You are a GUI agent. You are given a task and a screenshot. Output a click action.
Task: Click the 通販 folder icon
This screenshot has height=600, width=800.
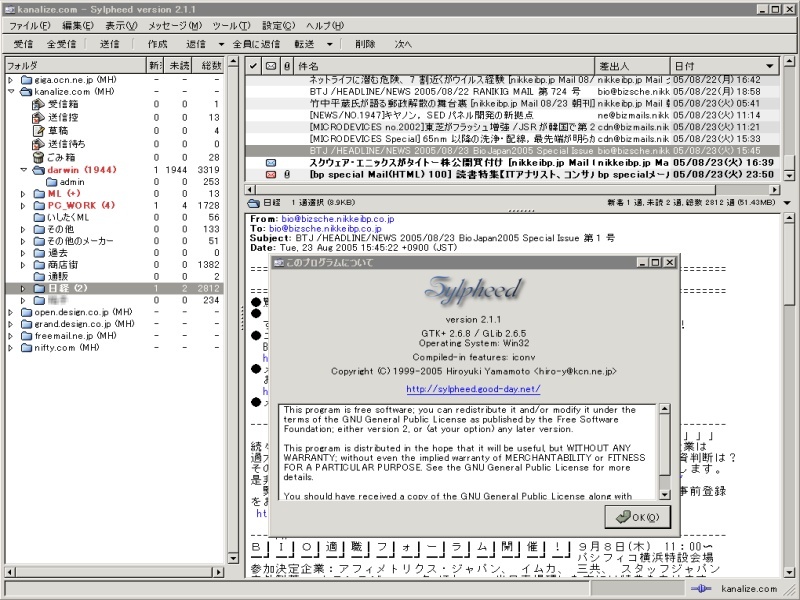tap(39, 277)
